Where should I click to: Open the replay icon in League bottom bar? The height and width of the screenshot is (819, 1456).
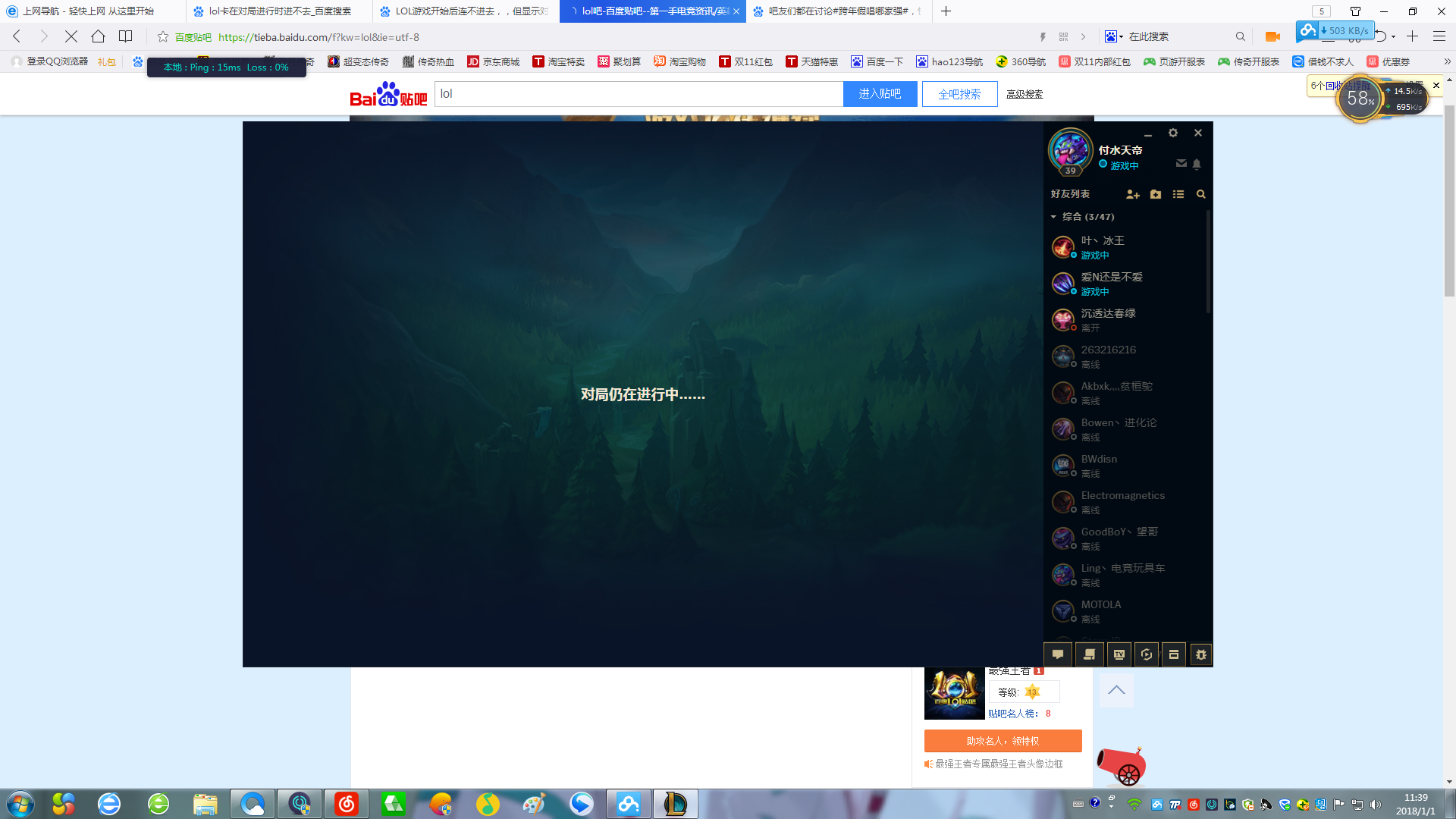pos(1147,654)
